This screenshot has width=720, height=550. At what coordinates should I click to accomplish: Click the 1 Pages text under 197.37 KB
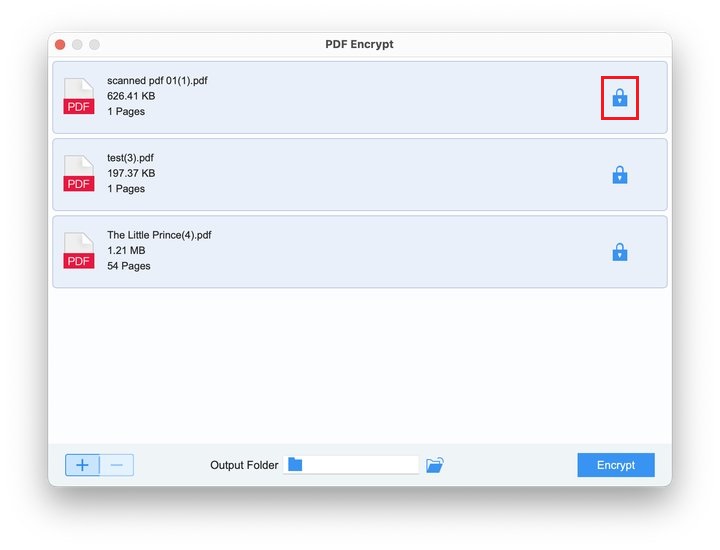(126, 189)
